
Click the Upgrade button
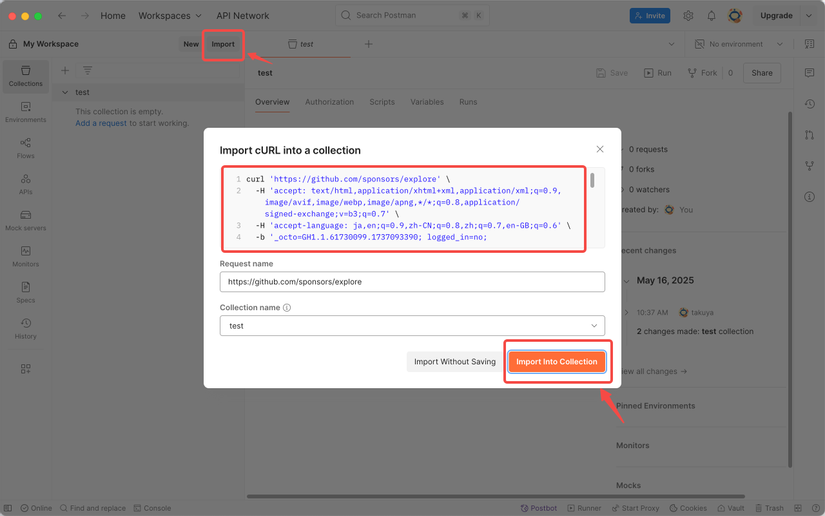pyautogui.click(x=776, y=16)
